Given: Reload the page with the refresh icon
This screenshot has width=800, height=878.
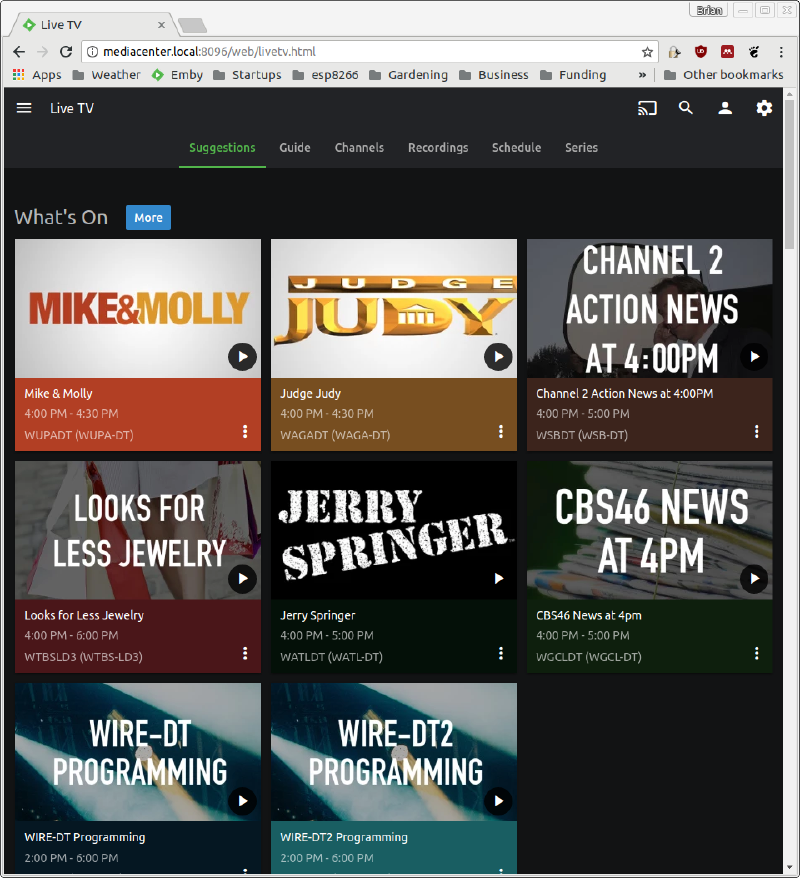Looking at the screenshot, I should point(66,52).
